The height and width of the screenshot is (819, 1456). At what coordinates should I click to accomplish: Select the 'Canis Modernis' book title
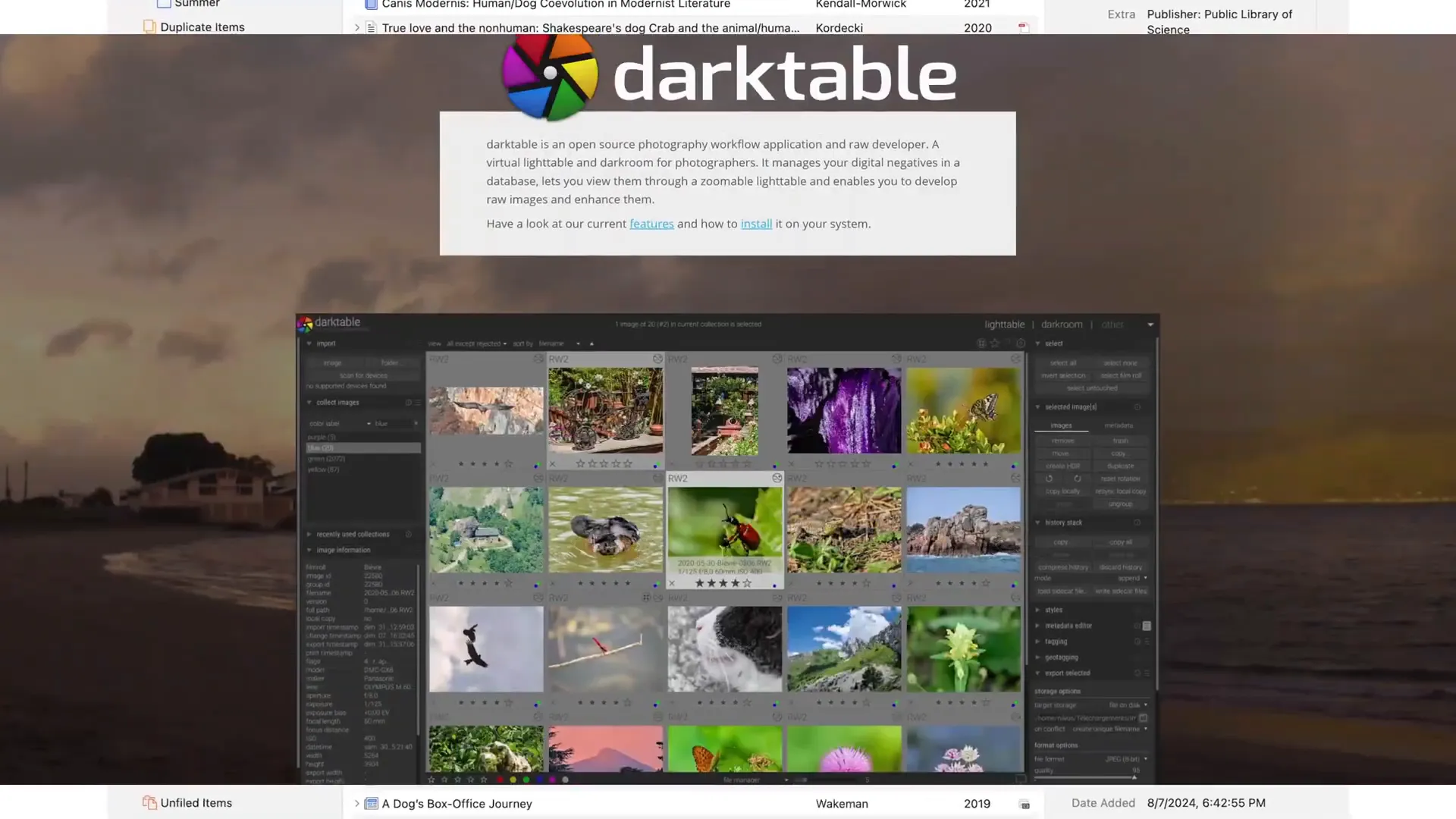[556, 5]
